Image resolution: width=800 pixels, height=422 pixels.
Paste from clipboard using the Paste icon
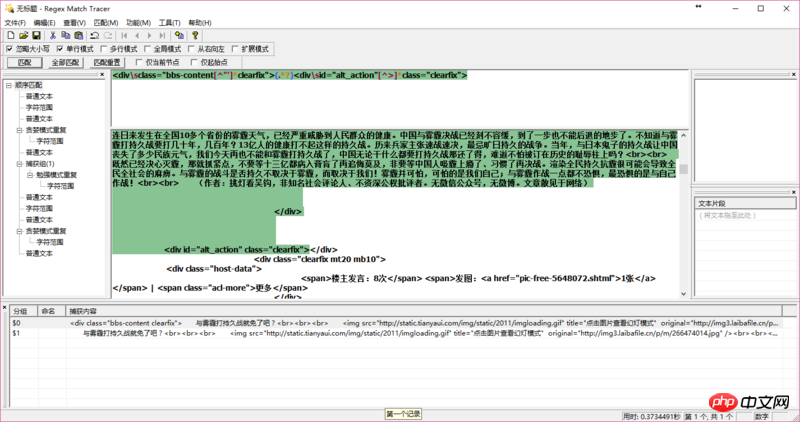click(79, 35)
